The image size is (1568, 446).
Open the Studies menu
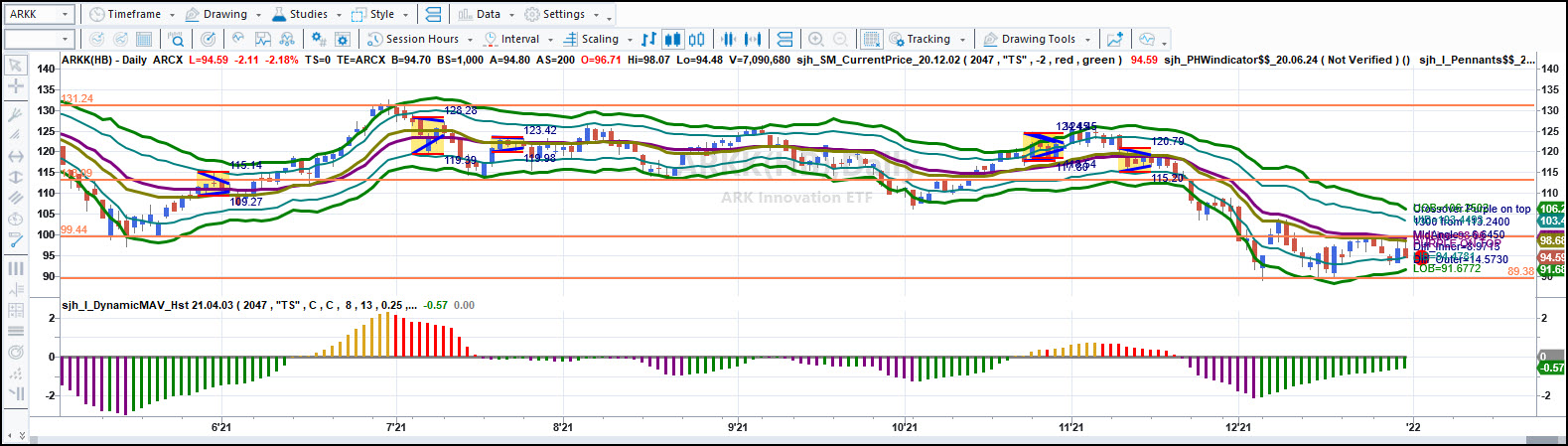pos(307,14)
